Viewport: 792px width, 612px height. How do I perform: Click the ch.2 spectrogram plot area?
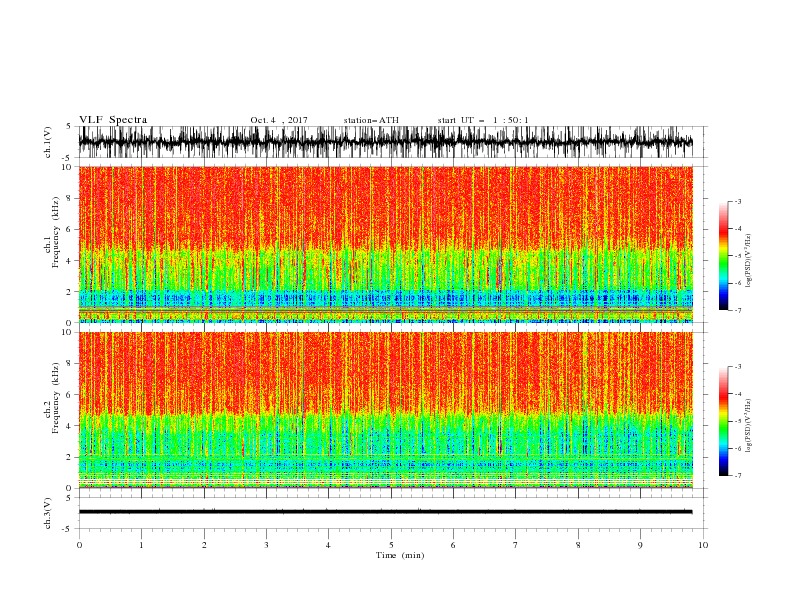click(x=385, y=410)
